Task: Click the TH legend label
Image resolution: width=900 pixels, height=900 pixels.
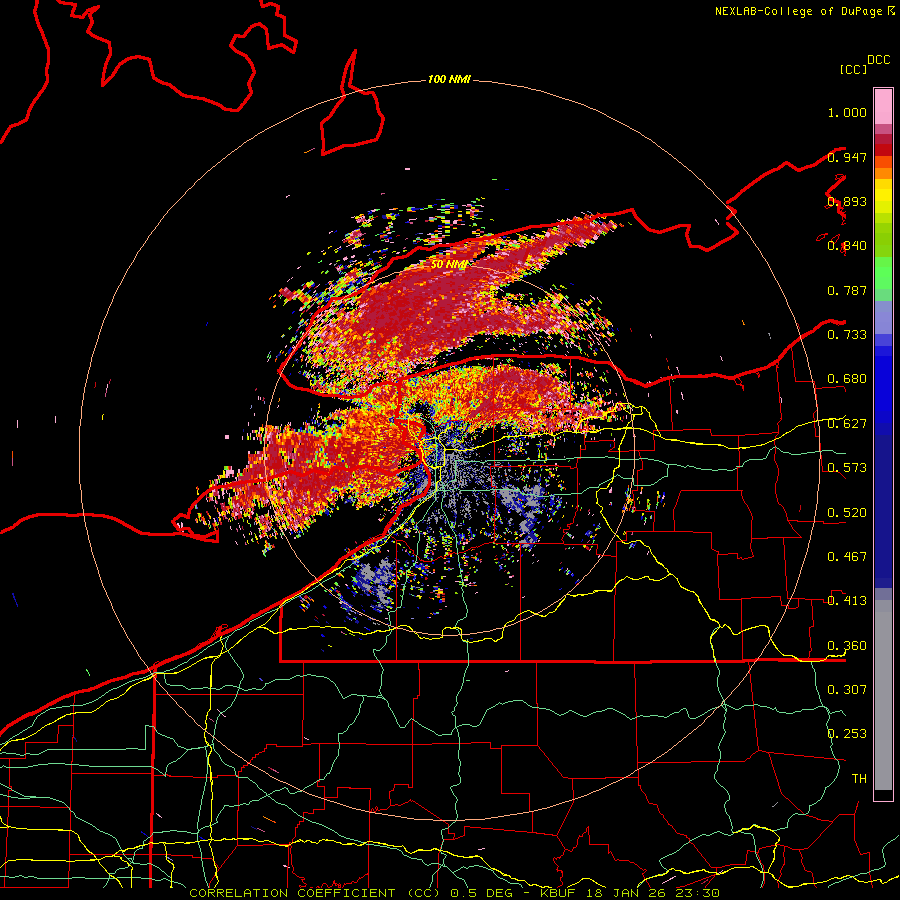Action: pyautogui.click(x=859, y=778)
